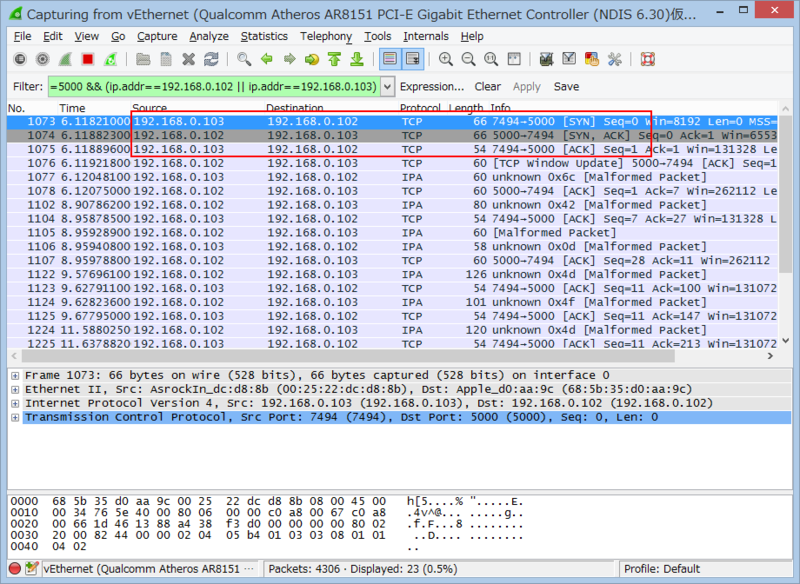Image resolution: width=800 pixels, height=584 pixels.
Task: Clear the display filter
Action: coord(488,87)
